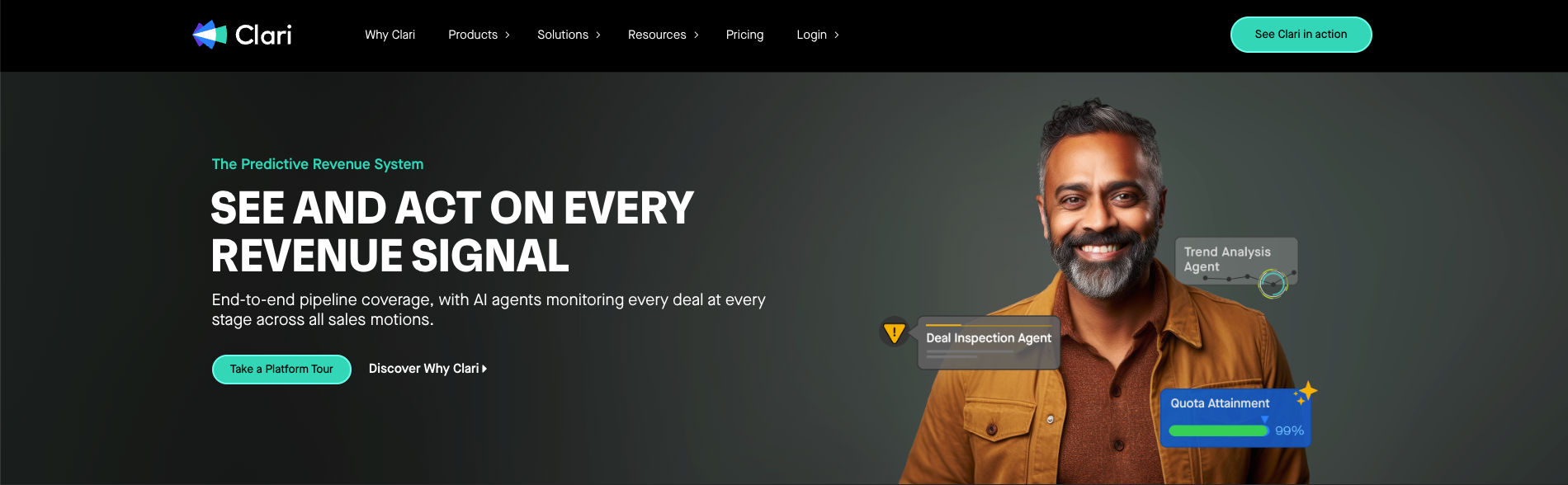Go to the Pricing page
The height and width of the screenshot is (485, 1568).
pos(744,35)
